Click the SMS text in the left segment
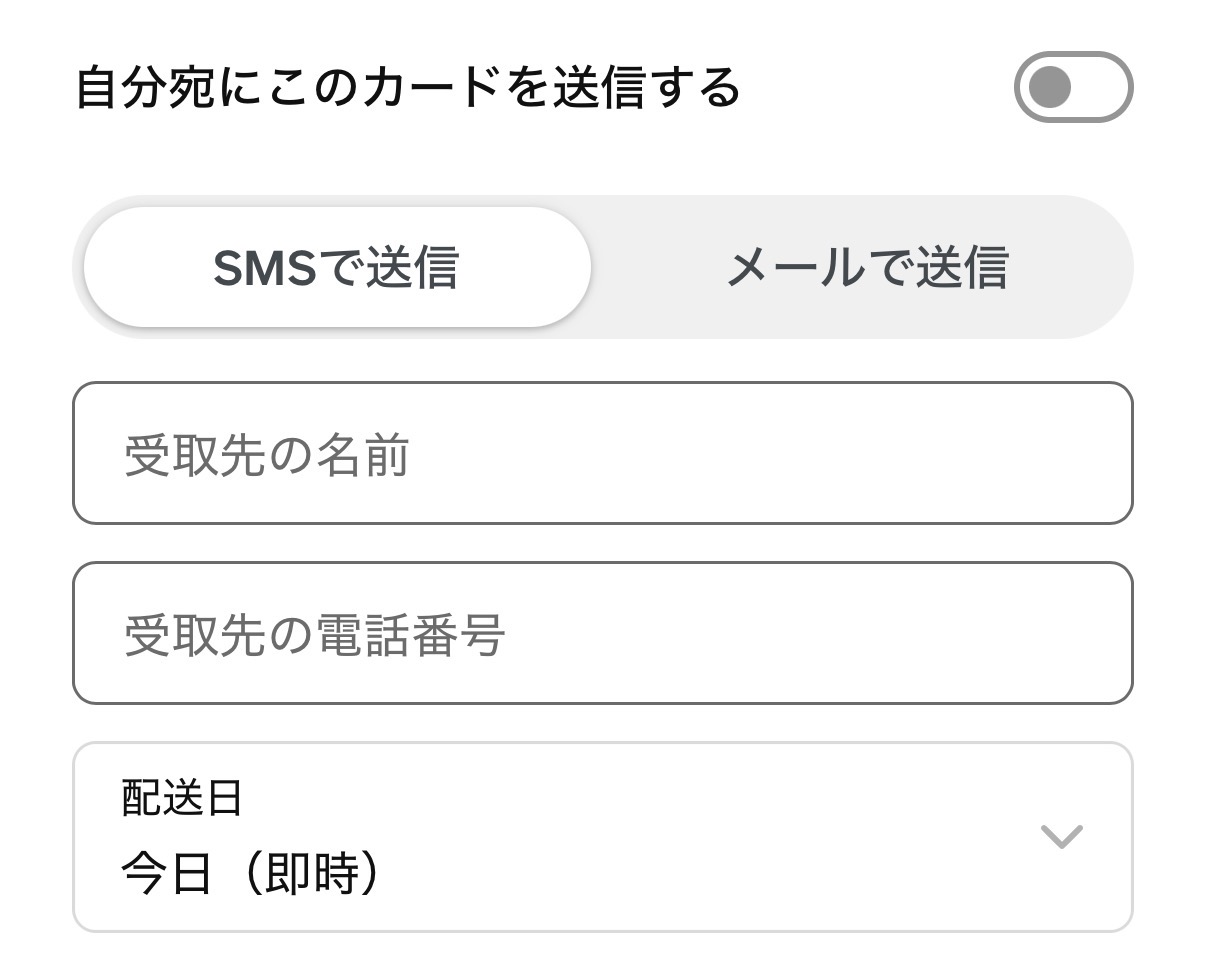The image size is (1206, 967). point(263,268)
